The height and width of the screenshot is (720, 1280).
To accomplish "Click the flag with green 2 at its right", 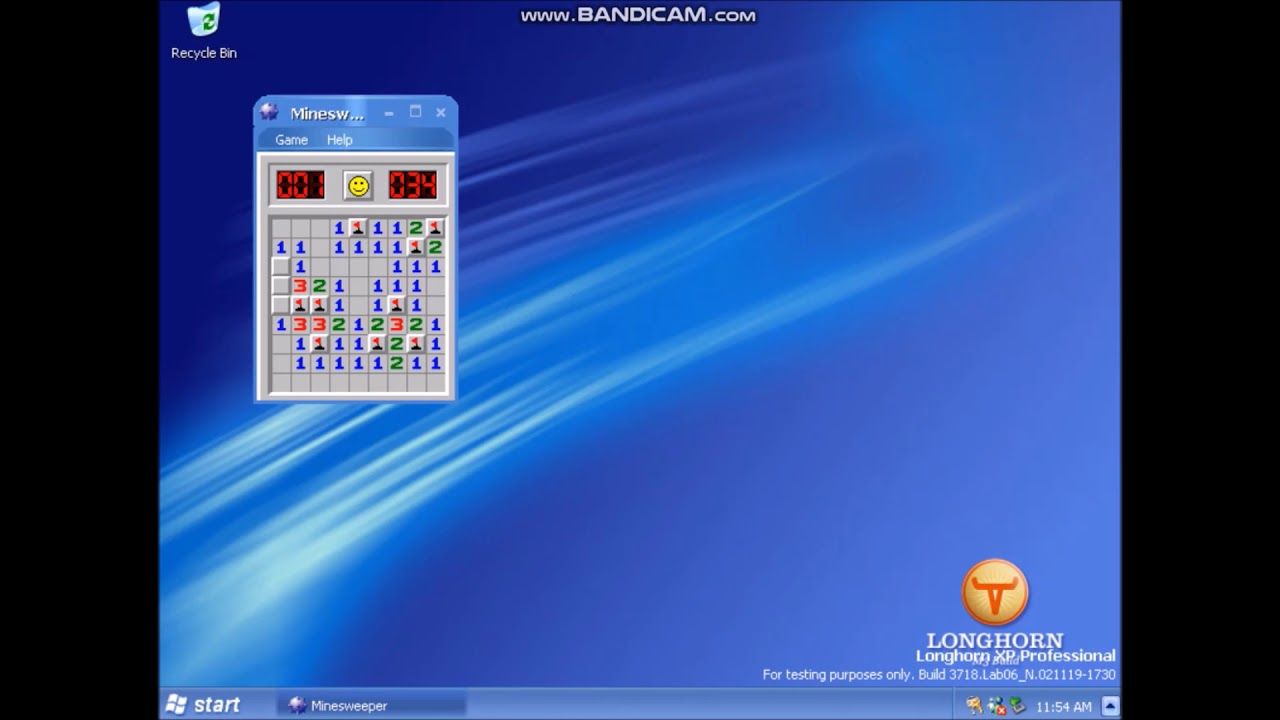I will (x=377, y=344).
